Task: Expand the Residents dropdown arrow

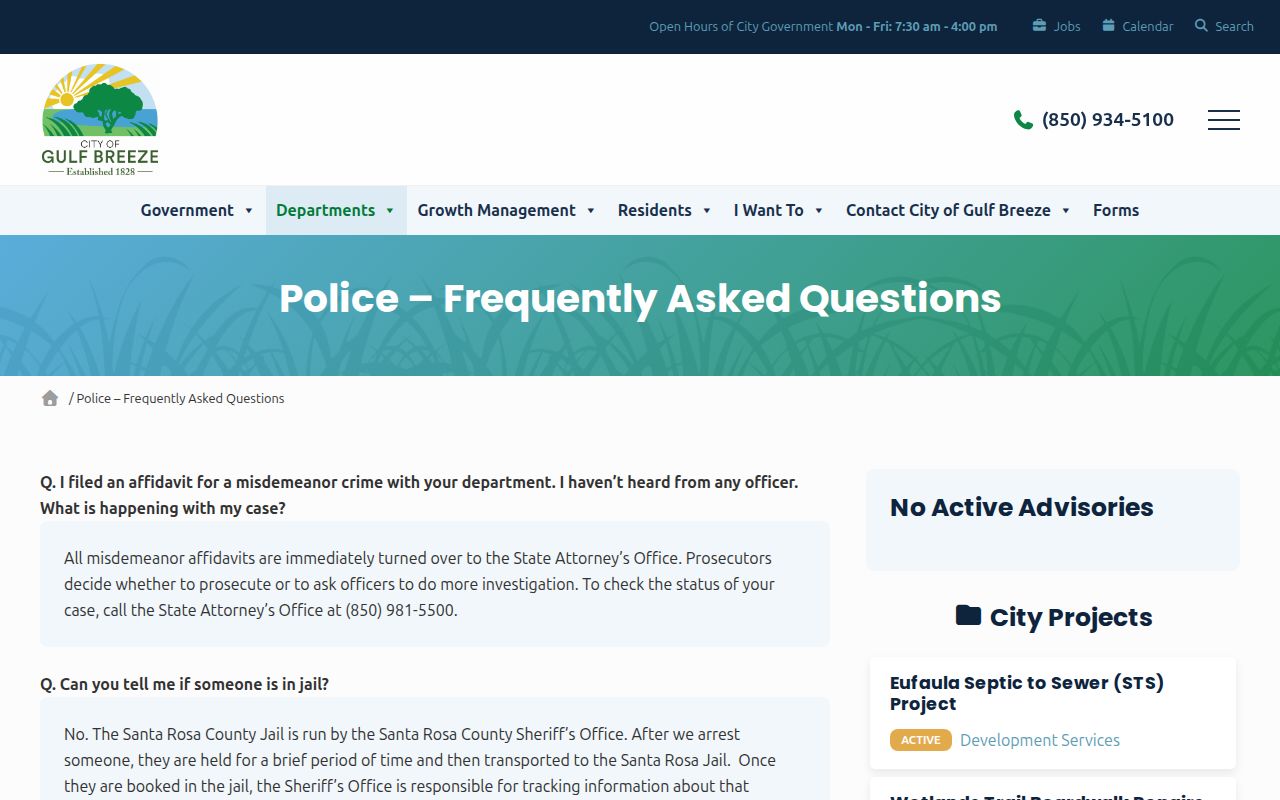Action: tap(707, 210)
